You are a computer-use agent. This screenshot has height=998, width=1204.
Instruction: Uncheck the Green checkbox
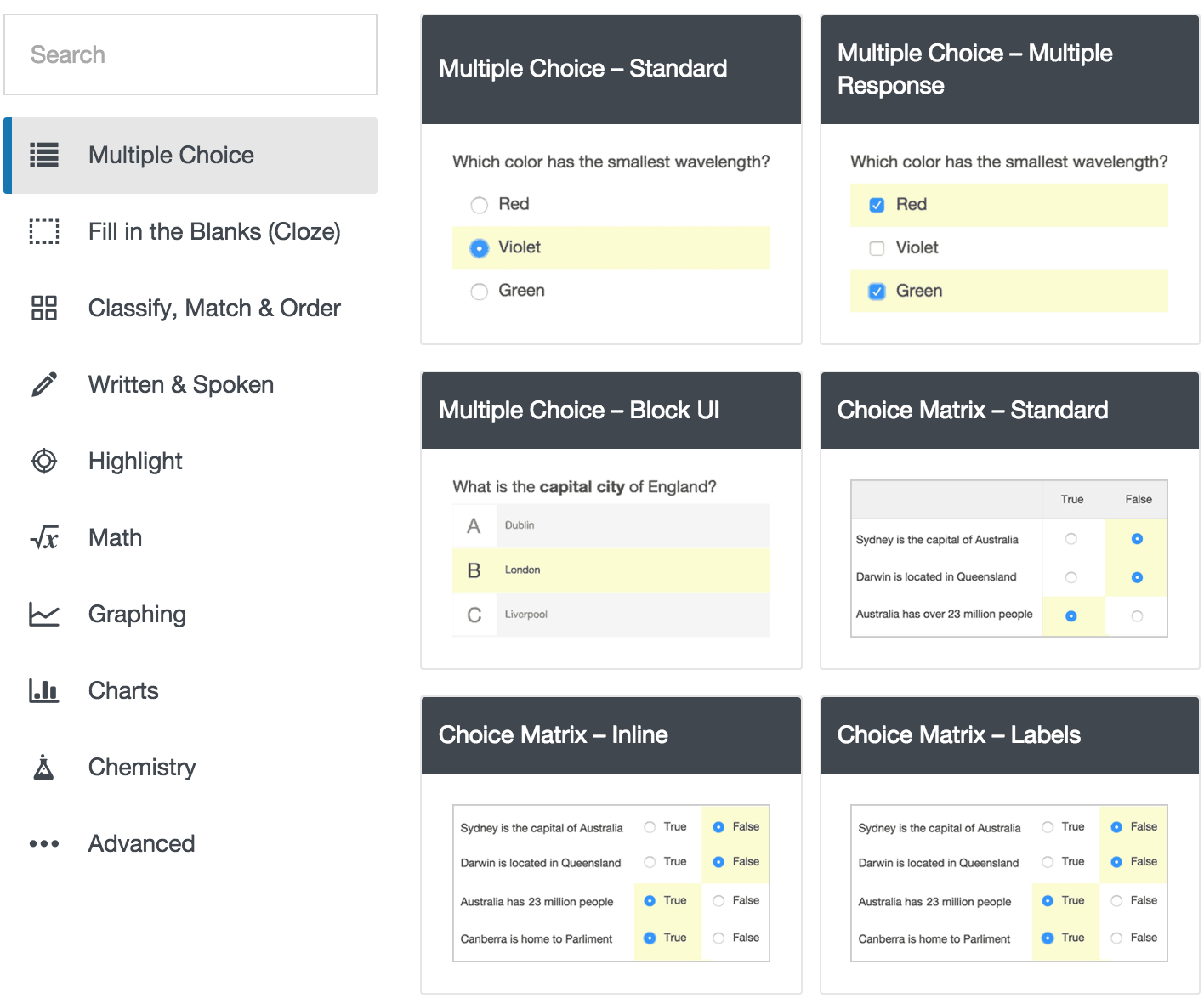pyautogui.click(x=877, y=291)
